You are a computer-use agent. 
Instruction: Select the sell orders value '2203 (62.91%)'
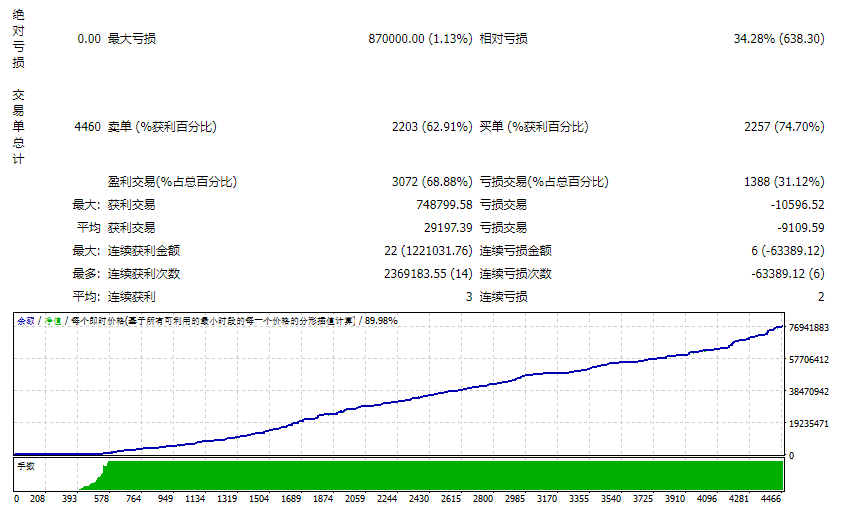(432, 127)
